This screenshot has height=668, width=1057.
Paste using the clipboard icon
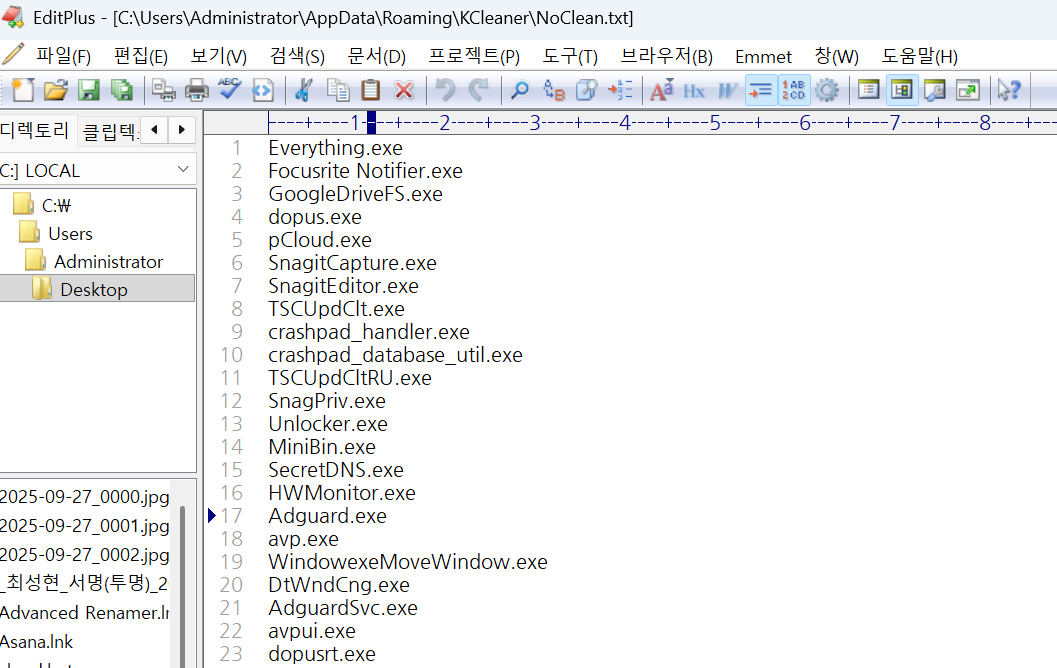(x=371, y=90)
